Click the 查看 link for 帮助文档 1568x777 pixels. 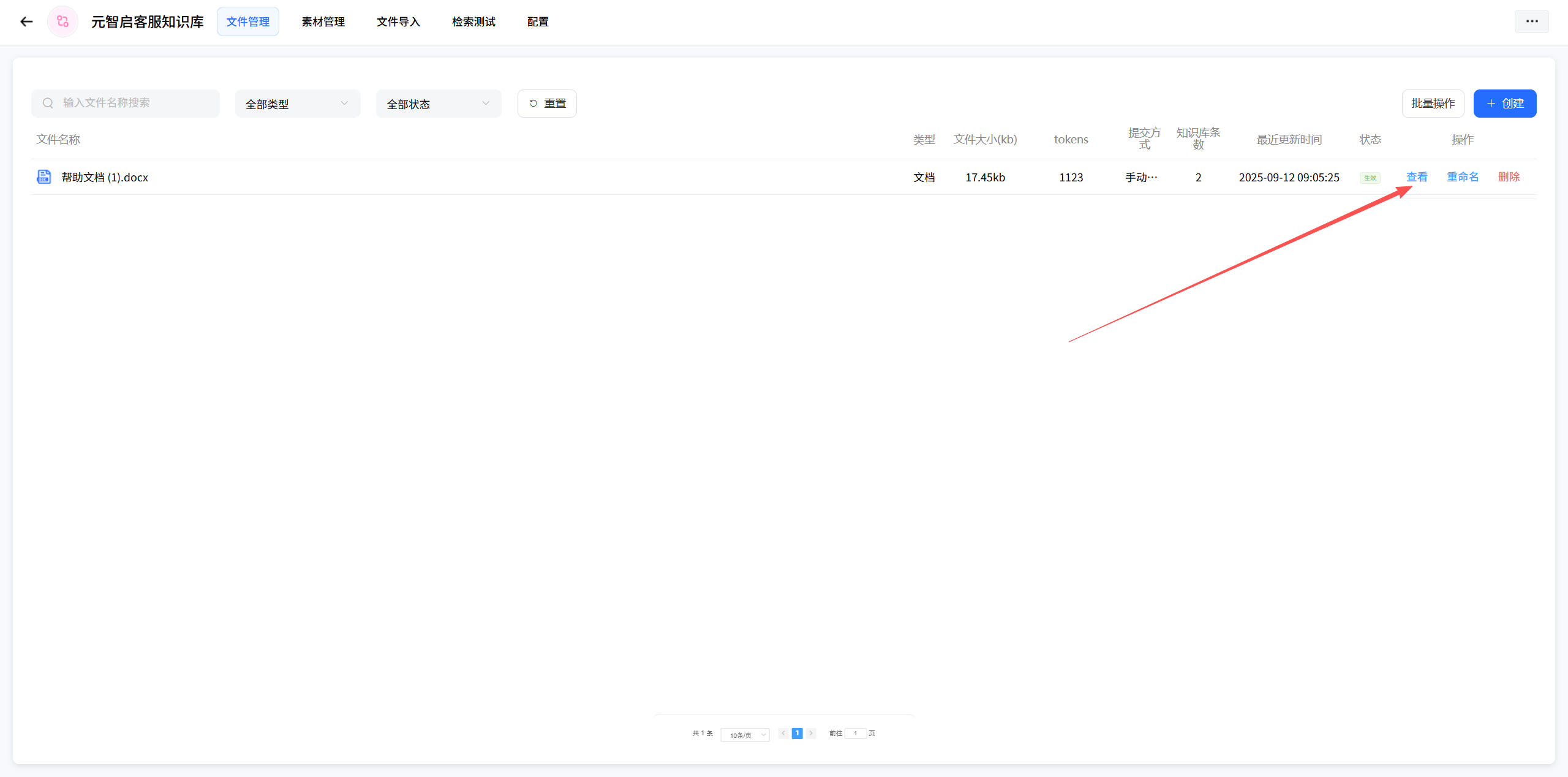point(1417,177)
